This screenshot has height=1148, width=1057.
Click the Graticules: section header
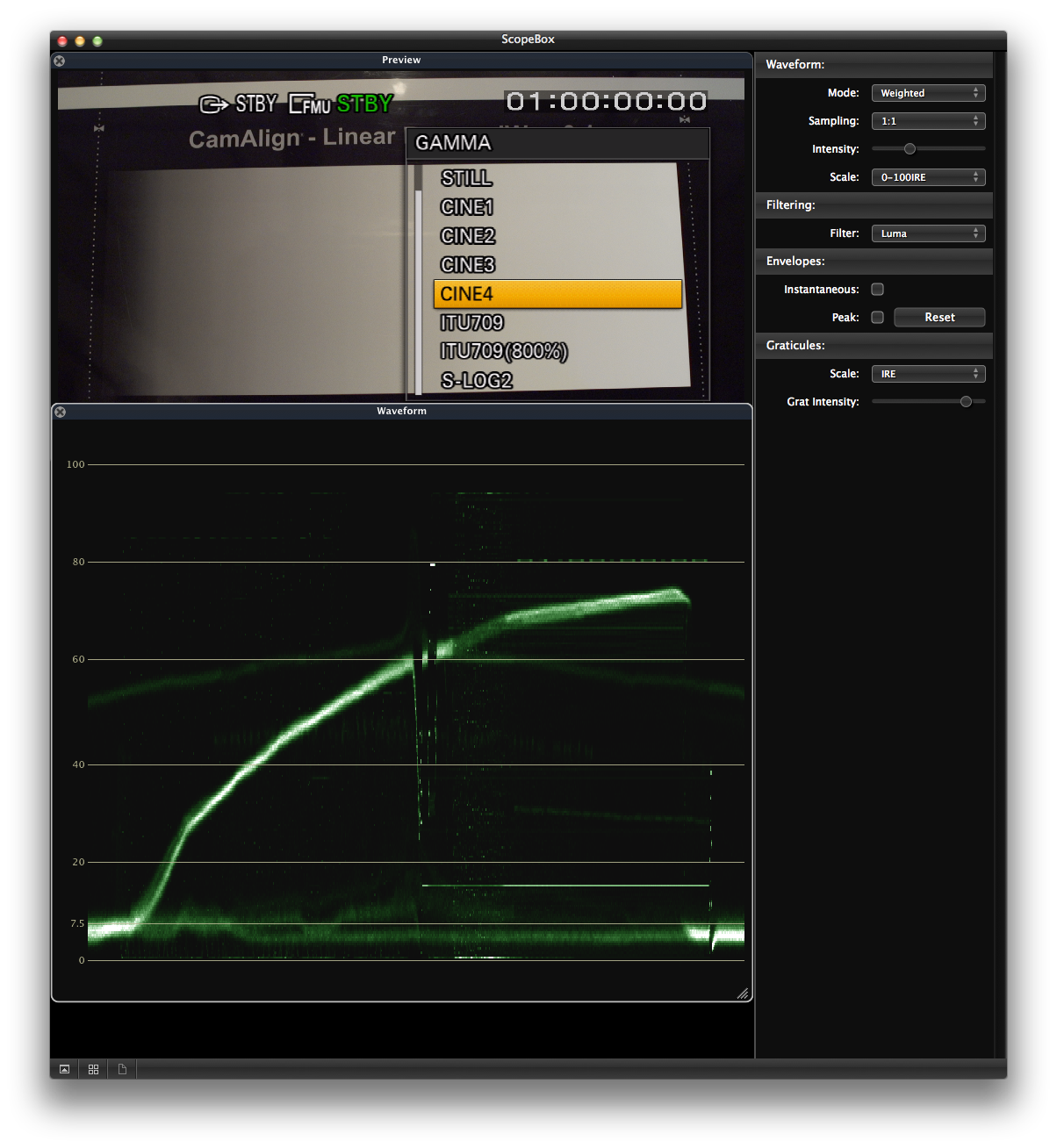pyautogui.click(x=874, y=346)
